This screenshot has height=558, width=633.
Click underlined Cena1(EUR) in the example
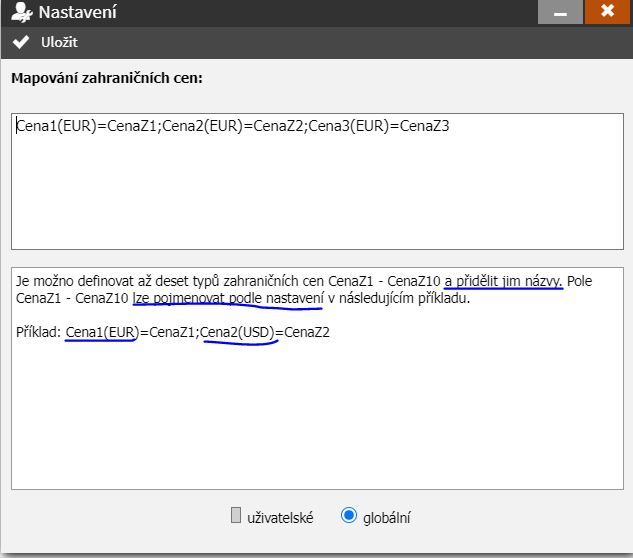click(101, 332)
